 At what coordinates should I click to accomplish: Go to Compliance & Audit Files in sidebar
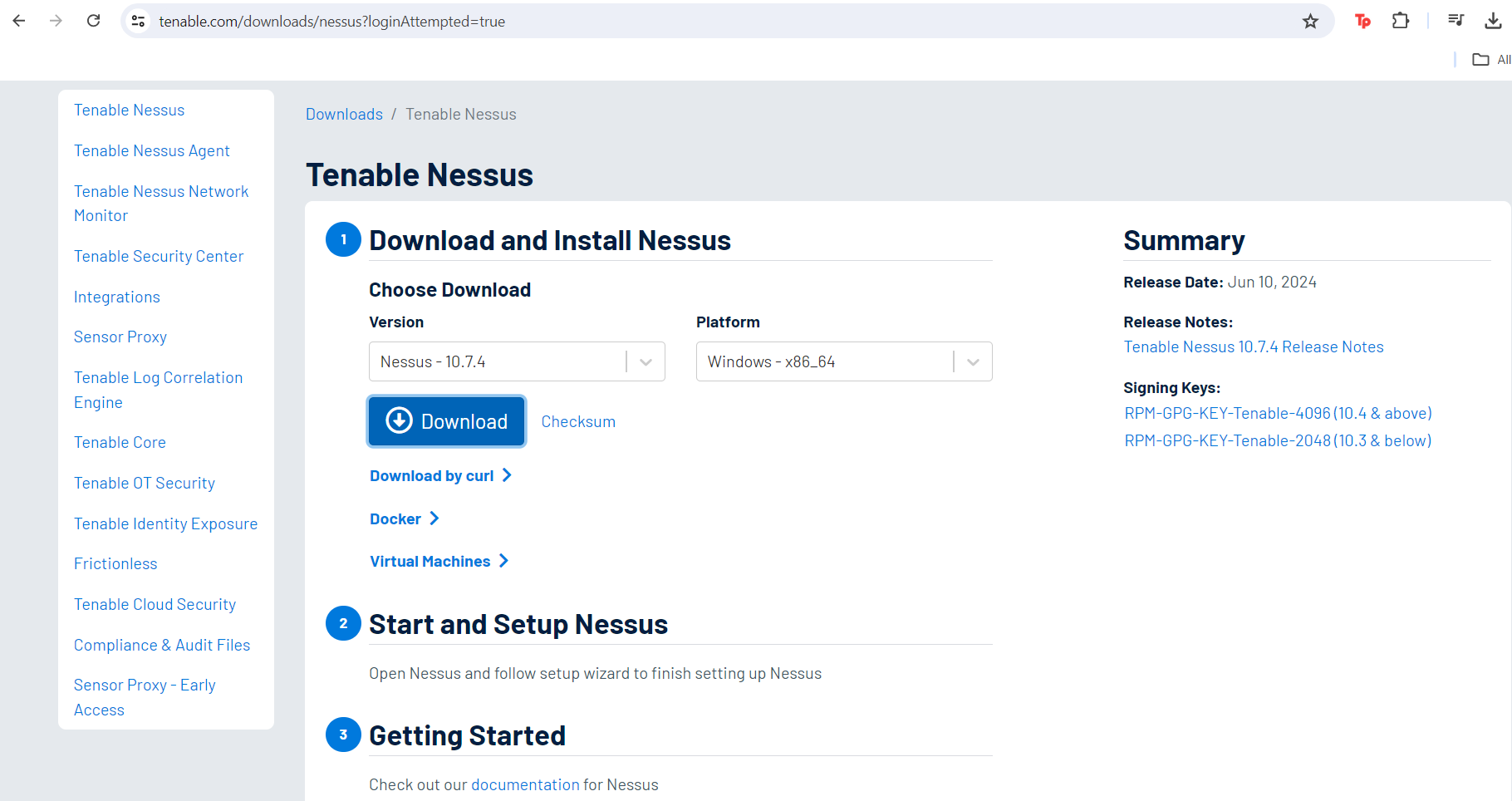[162, 646]
